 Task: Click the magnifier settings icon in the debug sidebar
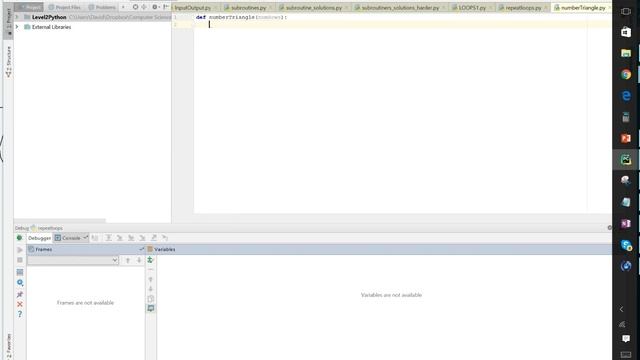(20, 282)
